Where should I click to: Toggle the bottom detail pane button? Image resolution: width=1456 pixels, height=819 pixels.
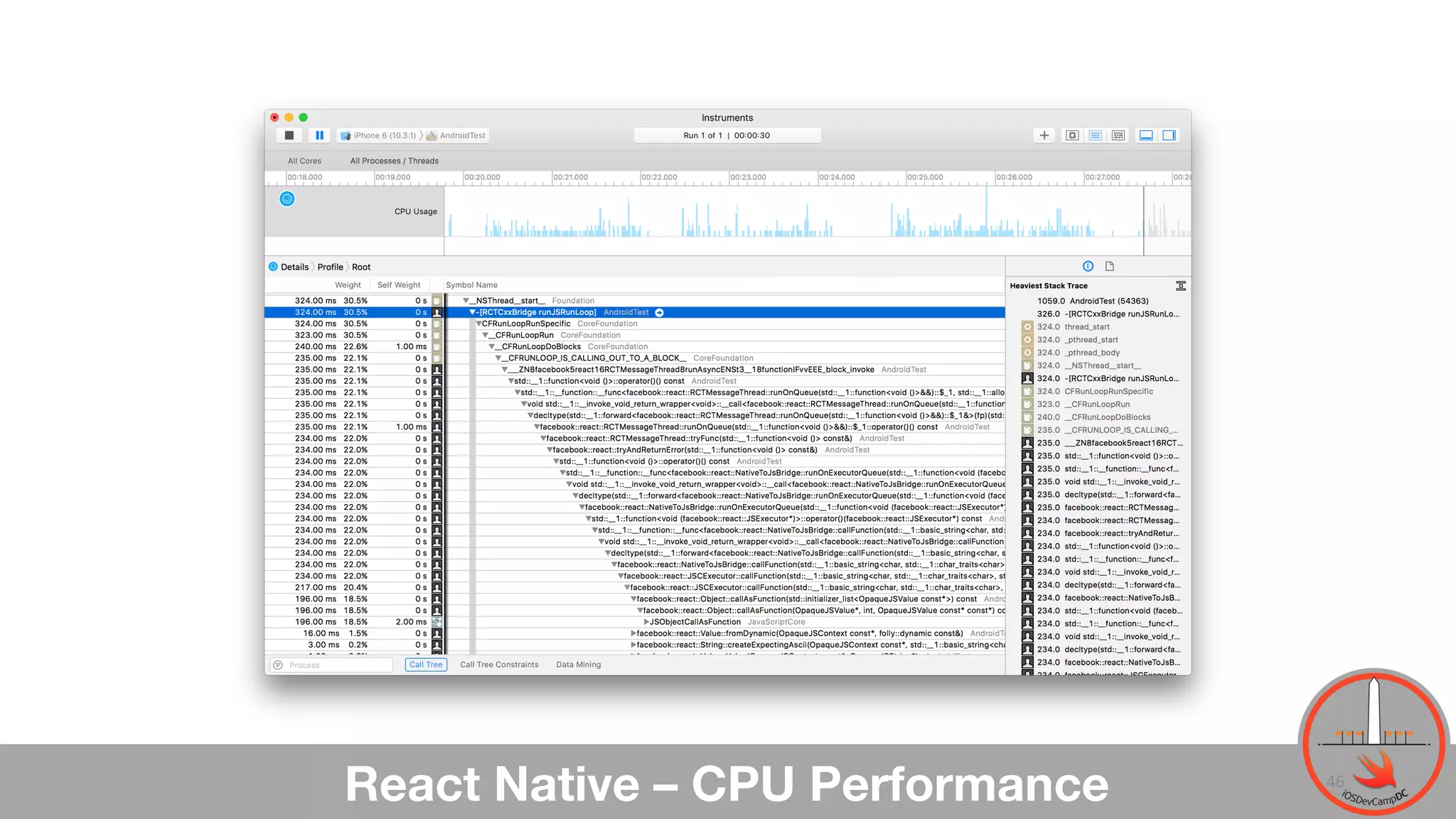coord(1146,135)
